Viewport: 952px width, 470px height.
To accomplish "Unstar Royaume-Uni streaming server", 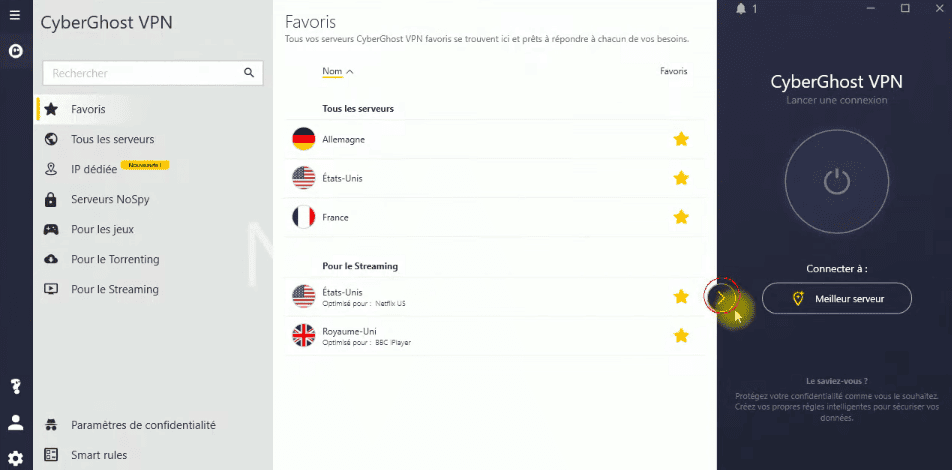I will pos(681,335).
